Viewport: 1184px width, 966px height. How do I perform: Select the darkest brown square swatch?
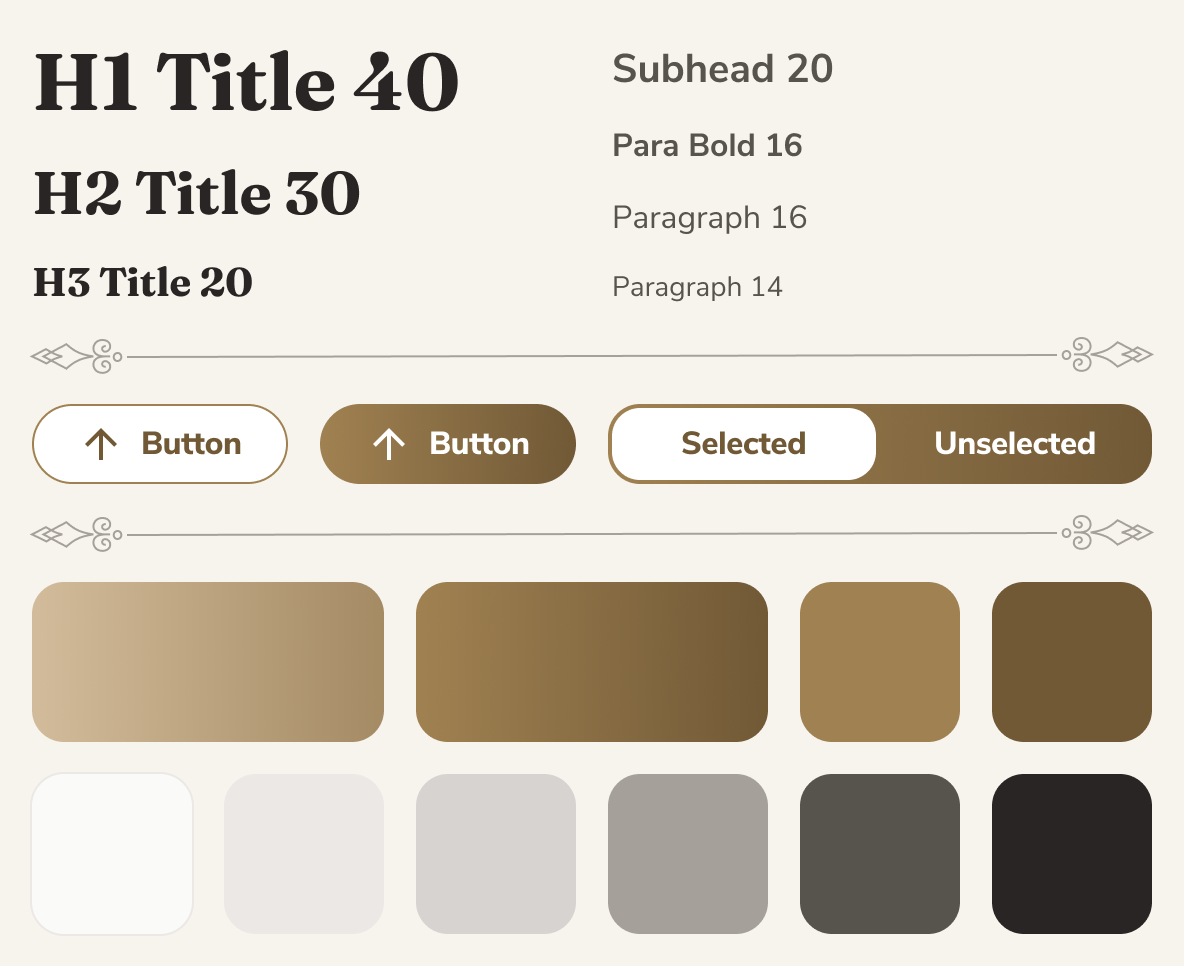pyautogui.click(x=1072, y=661)
